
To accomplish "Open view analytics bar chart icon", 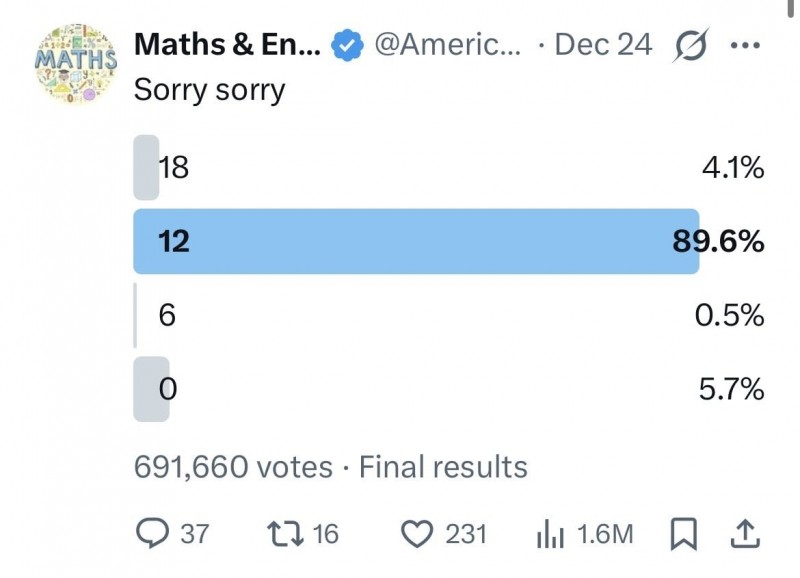I will point(551,534).
